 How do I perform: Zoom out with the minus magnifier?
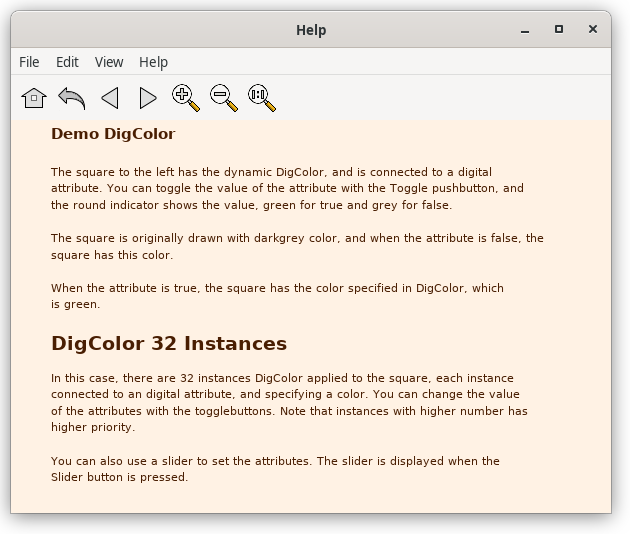[x=224, y=98]
